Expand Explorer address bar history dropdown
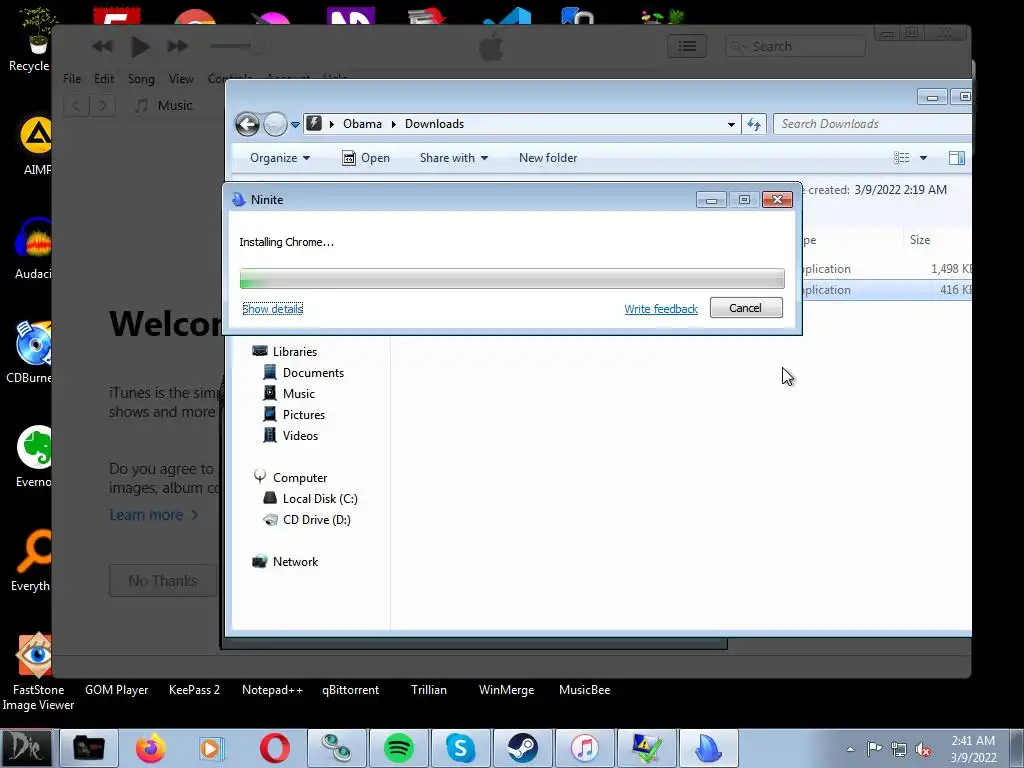 tap(731, 124)
